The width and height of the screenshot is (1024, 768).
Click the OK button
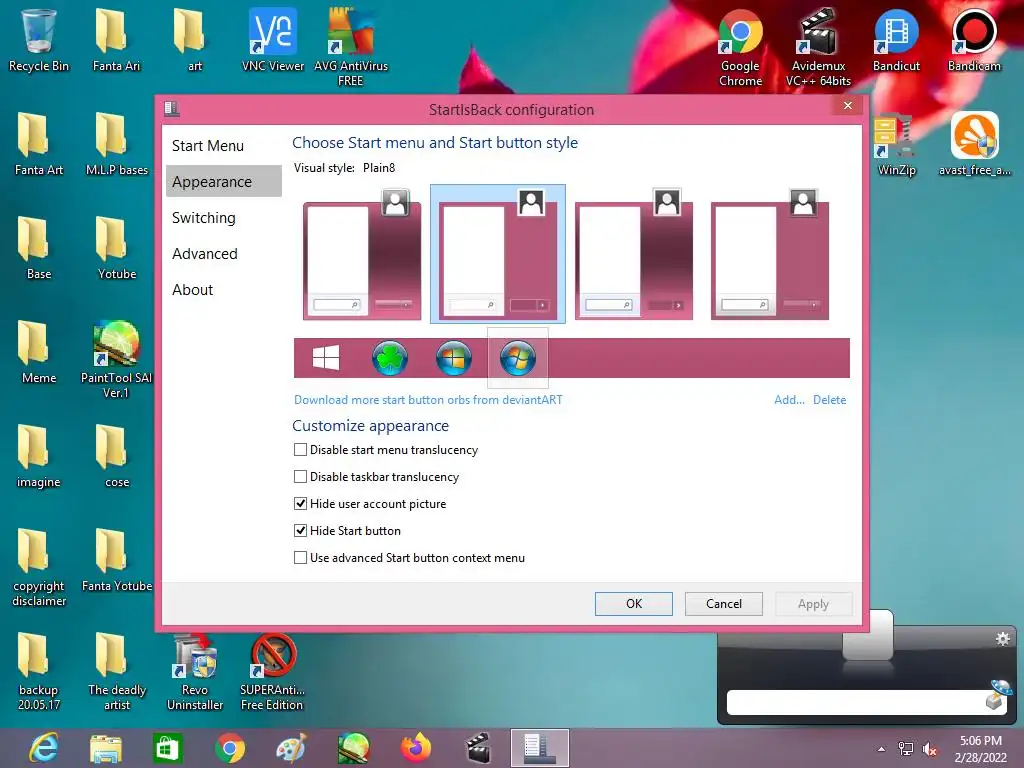[x=633, y=604]
